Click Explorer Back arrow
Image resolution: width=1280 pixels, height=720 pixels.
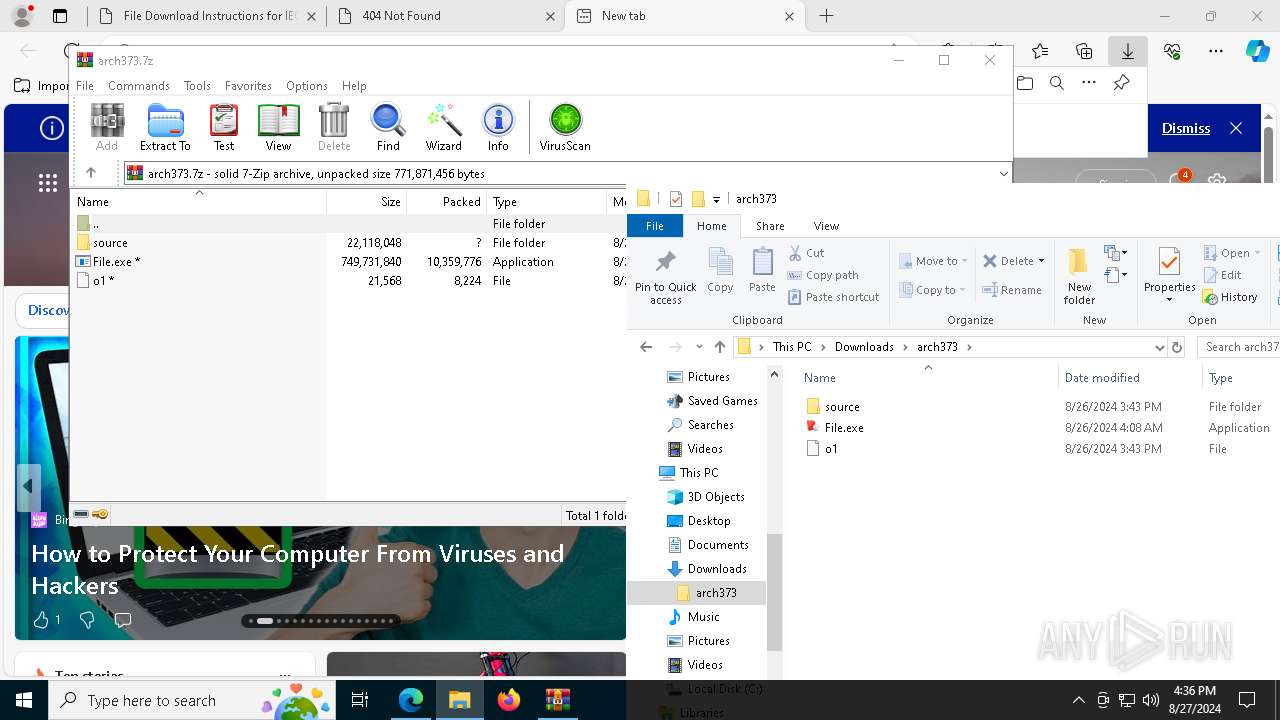646,347
